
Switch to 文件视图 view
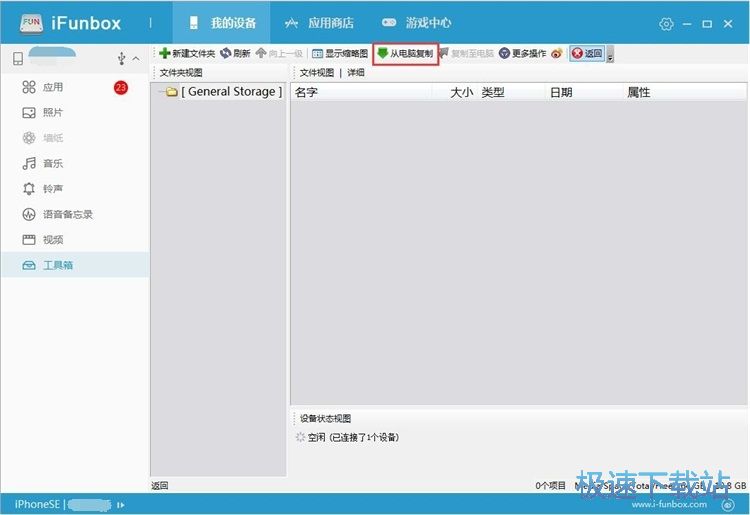tap(317, 73)
